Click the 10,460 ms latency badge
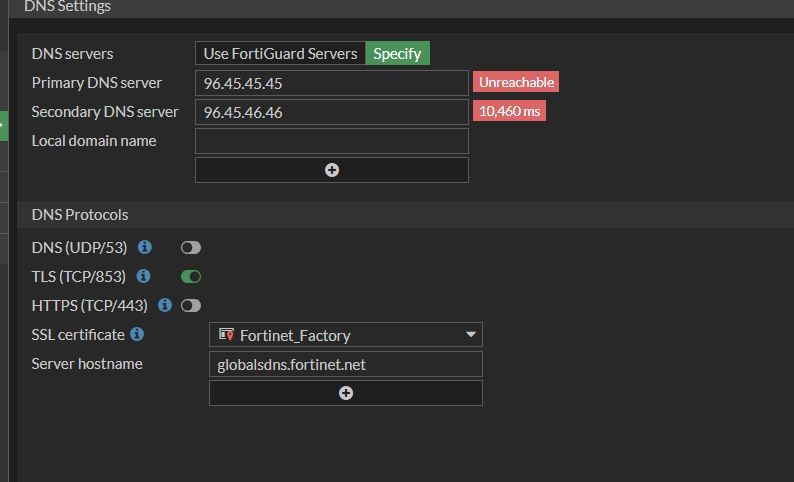The image size is (794, 482). tap(510, 111)
